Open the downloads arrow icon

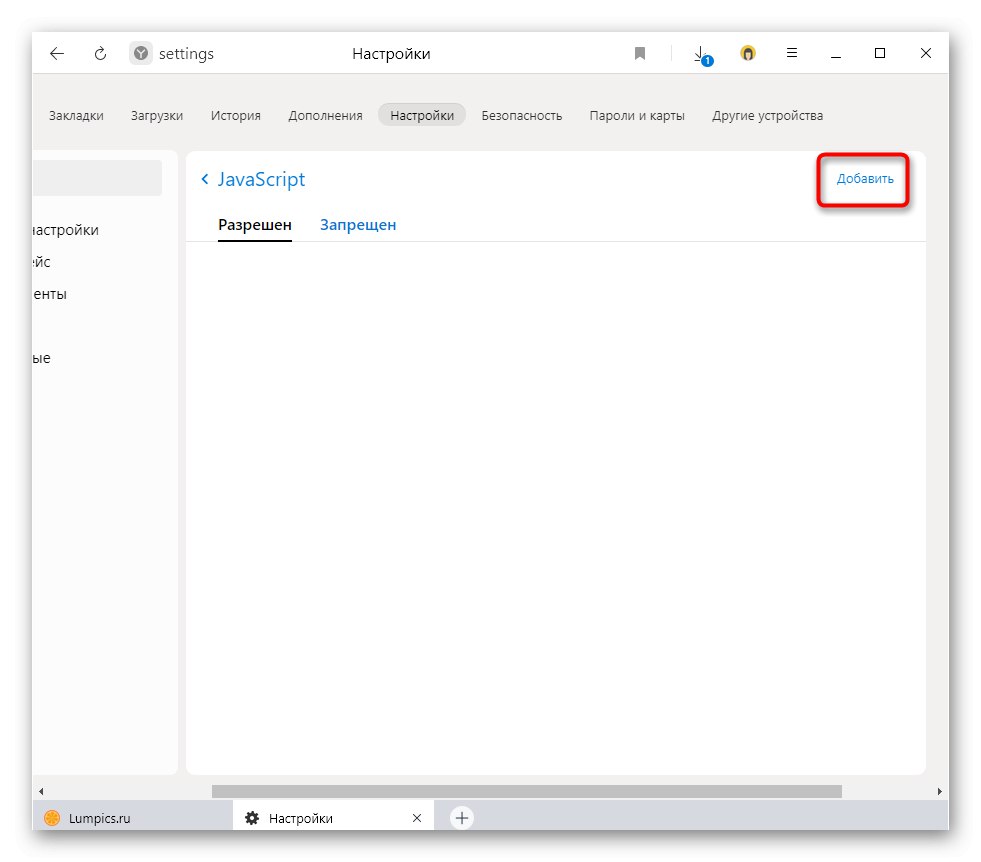coord(703,55)
